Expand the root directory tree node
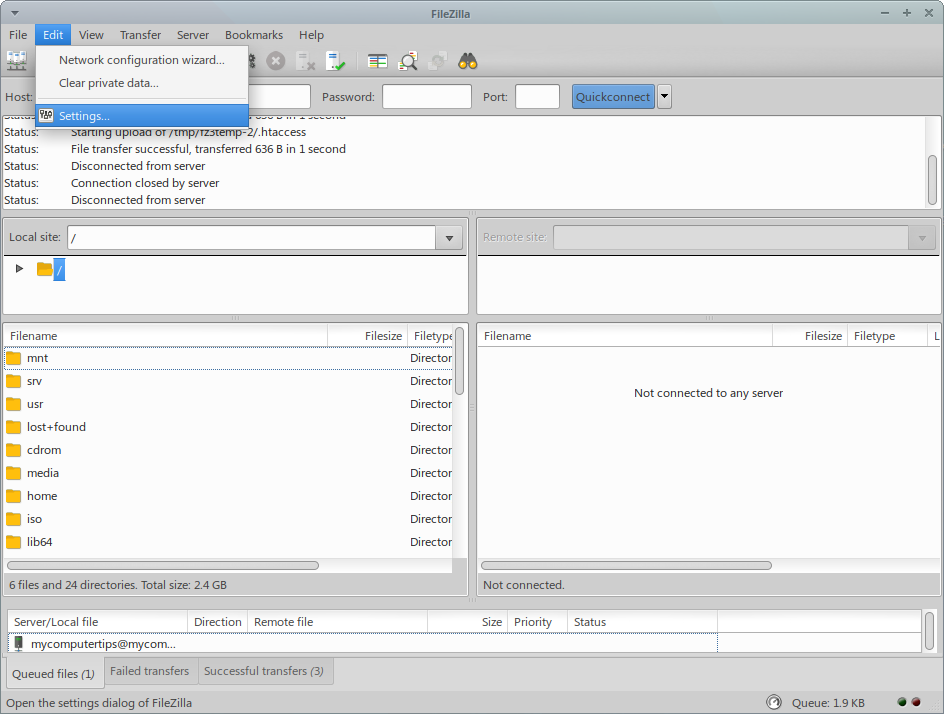The height and width of the screenshot is (714, 944). pyautogui.click(x=19, y=269)
